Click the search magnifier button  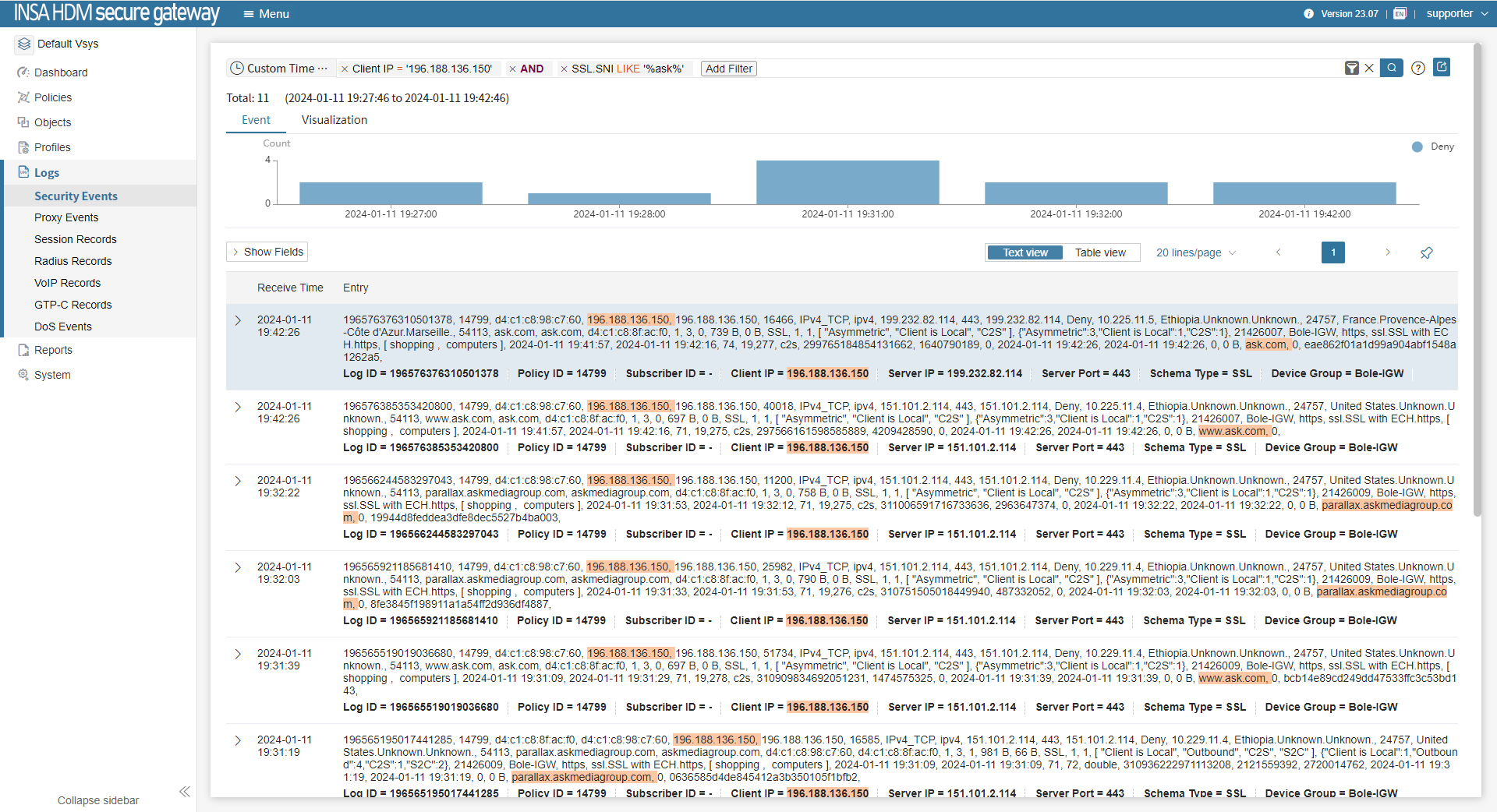[x=1391, y=68]
